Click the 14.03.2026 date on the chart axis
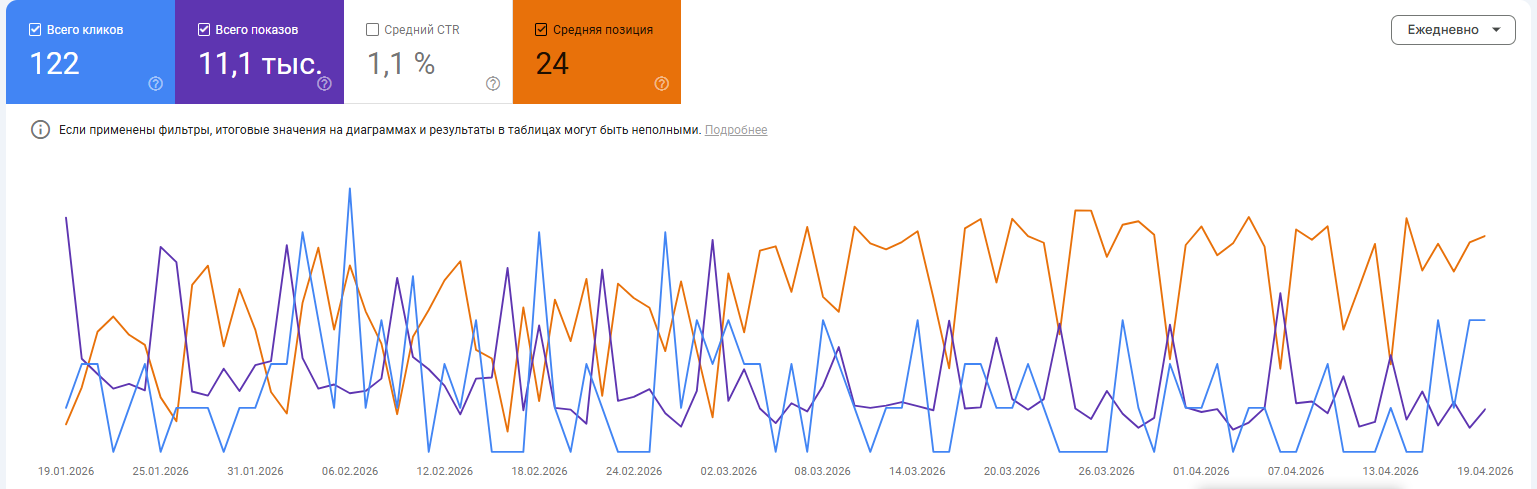 (917, 471)
